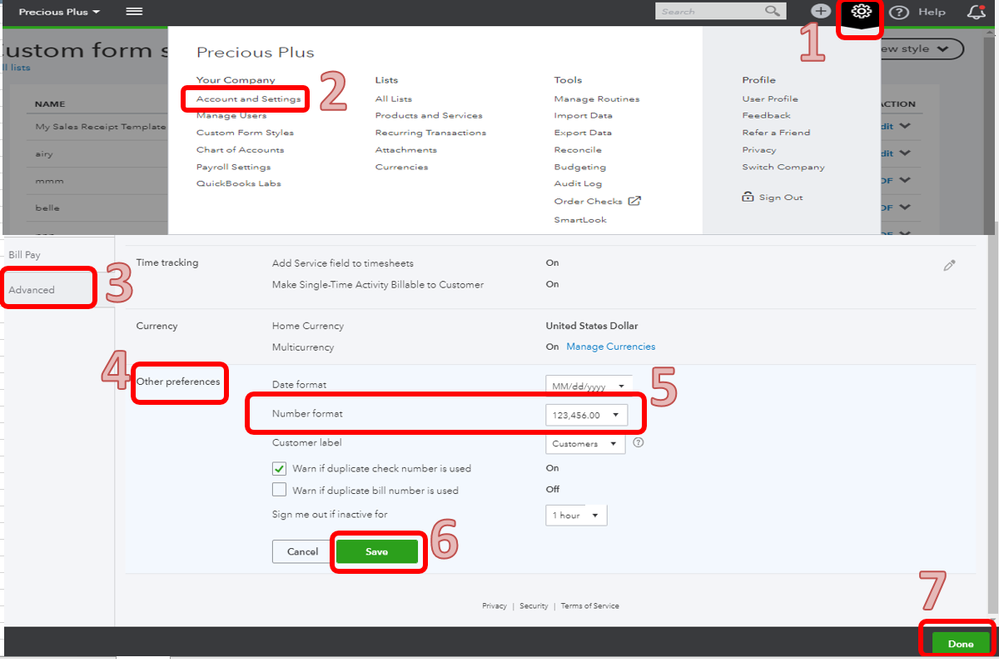Open Reconcile tool
Image resolution: width=999 pixels, height=659 pixels.
pyautogui.click(x=578, y=150)
